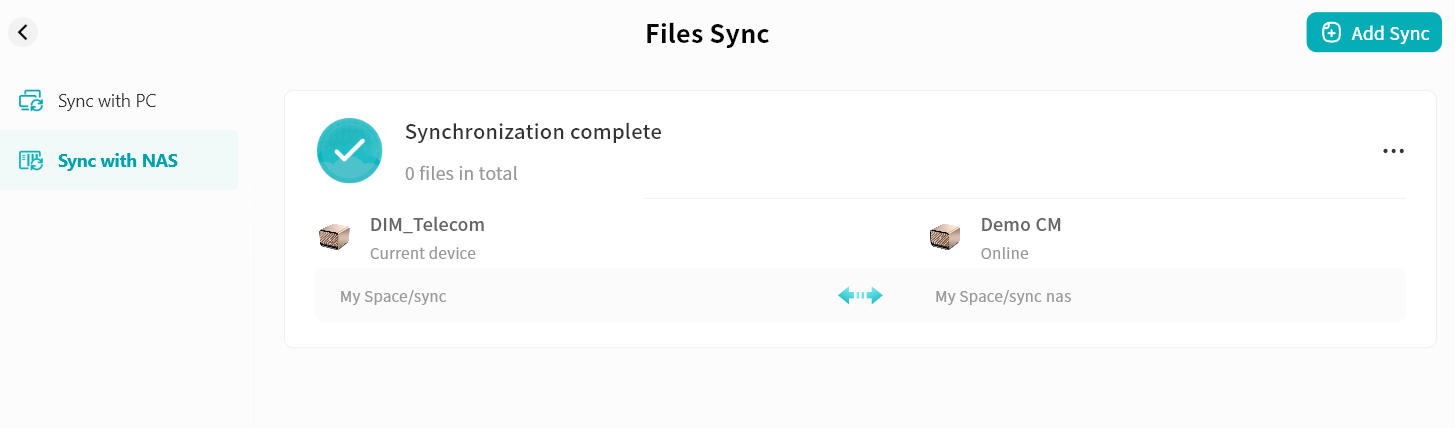Click the plus icon in Add Sync
Image resolution: width=1455 pixels, height=428 pixels.
pos(1331,33)
